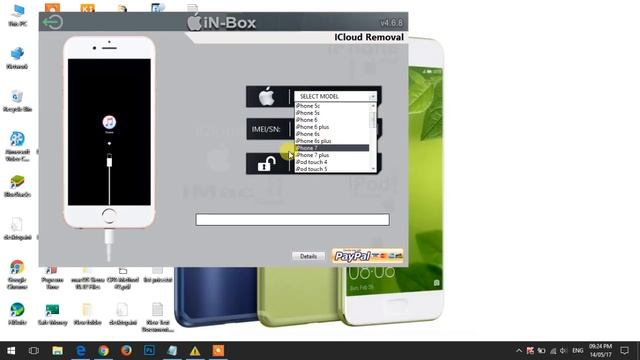The height and width of the screenshot is (360, 640).
Task: Click the Details button
Action: [308, 256]
